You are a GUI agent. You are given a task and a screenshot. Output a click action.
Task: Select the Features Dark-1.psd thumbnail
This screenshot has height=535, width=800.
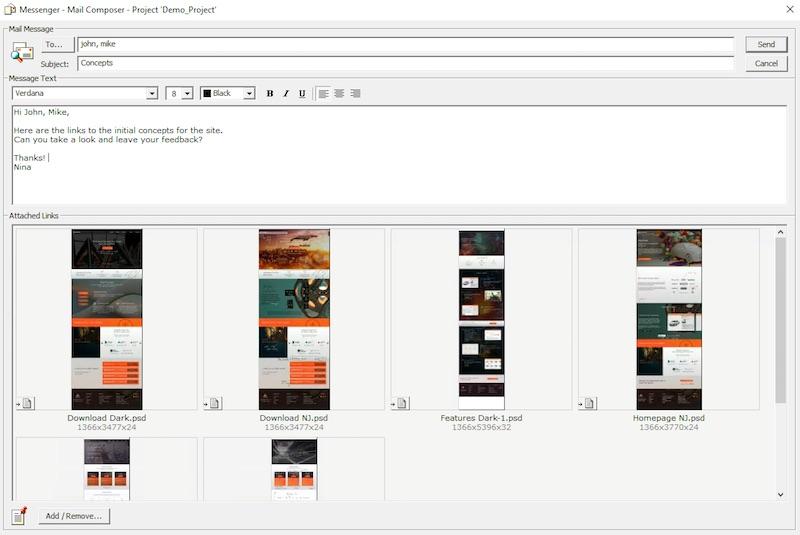click(481, 319)
